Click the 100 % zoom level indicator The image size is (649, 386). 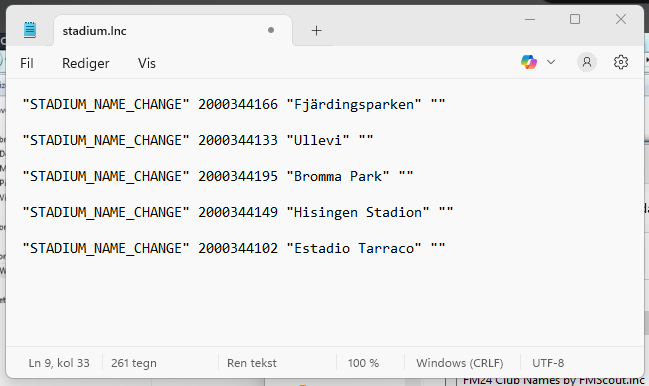(x=363, y=363)
